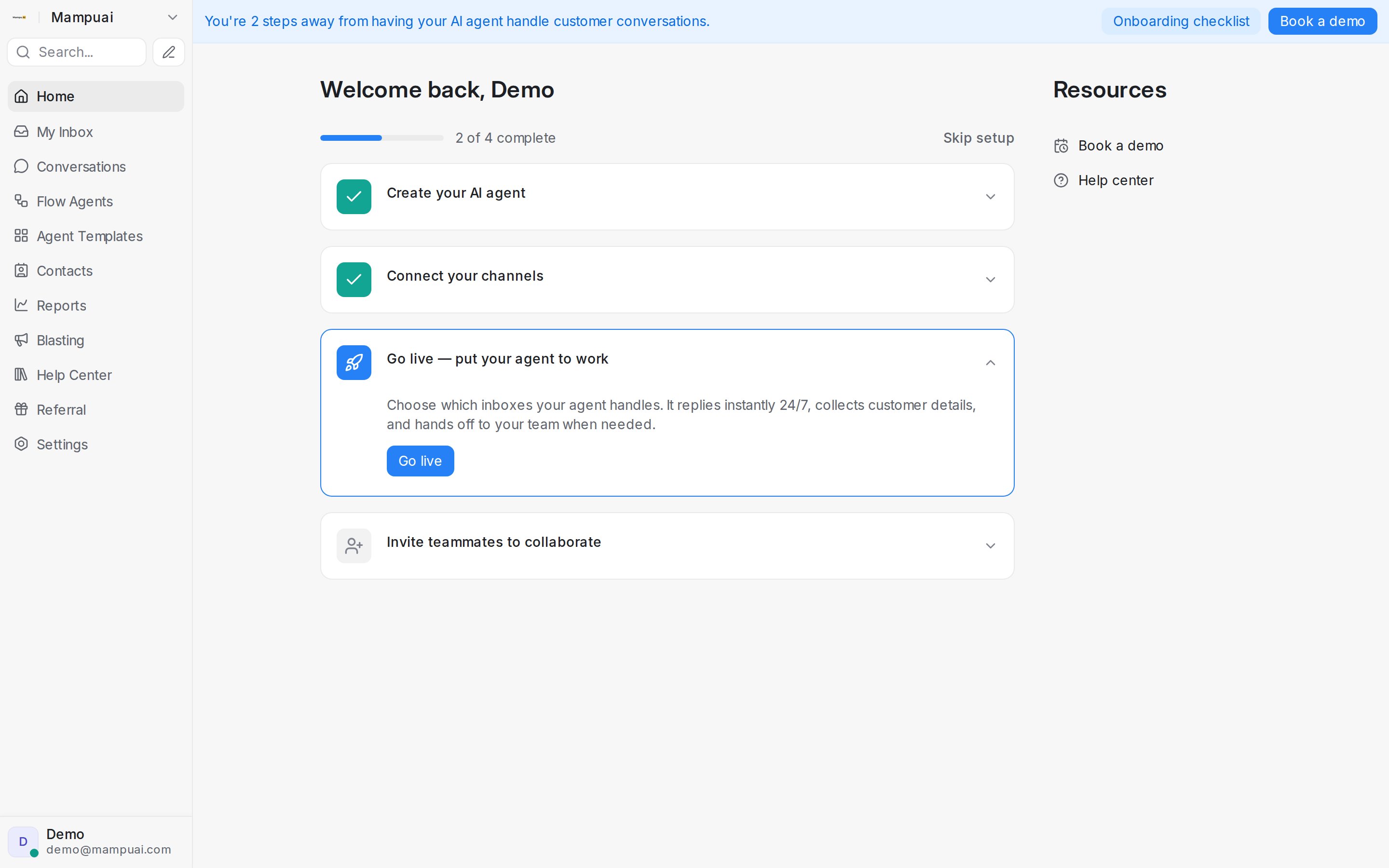
Task: Go to Conversations in sidebar
Action: pos(96,166)
